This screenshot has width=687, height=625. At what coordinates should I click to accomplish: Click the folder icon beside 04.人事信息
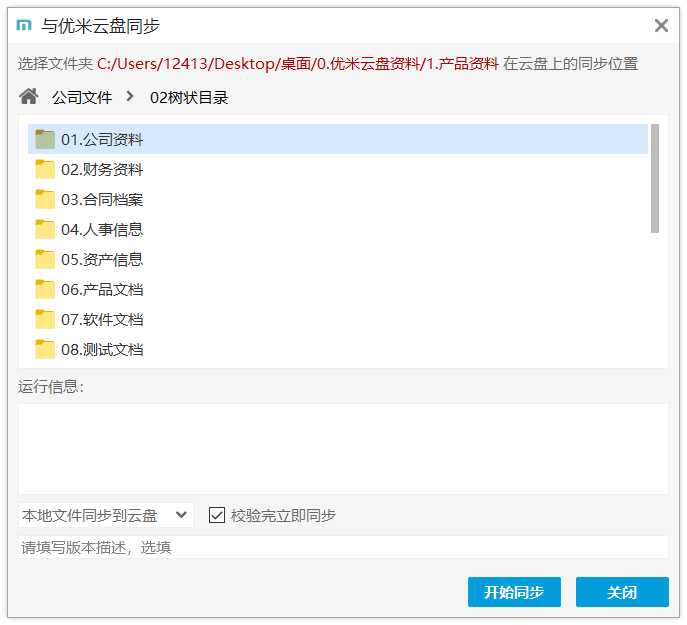coord(45,229)
